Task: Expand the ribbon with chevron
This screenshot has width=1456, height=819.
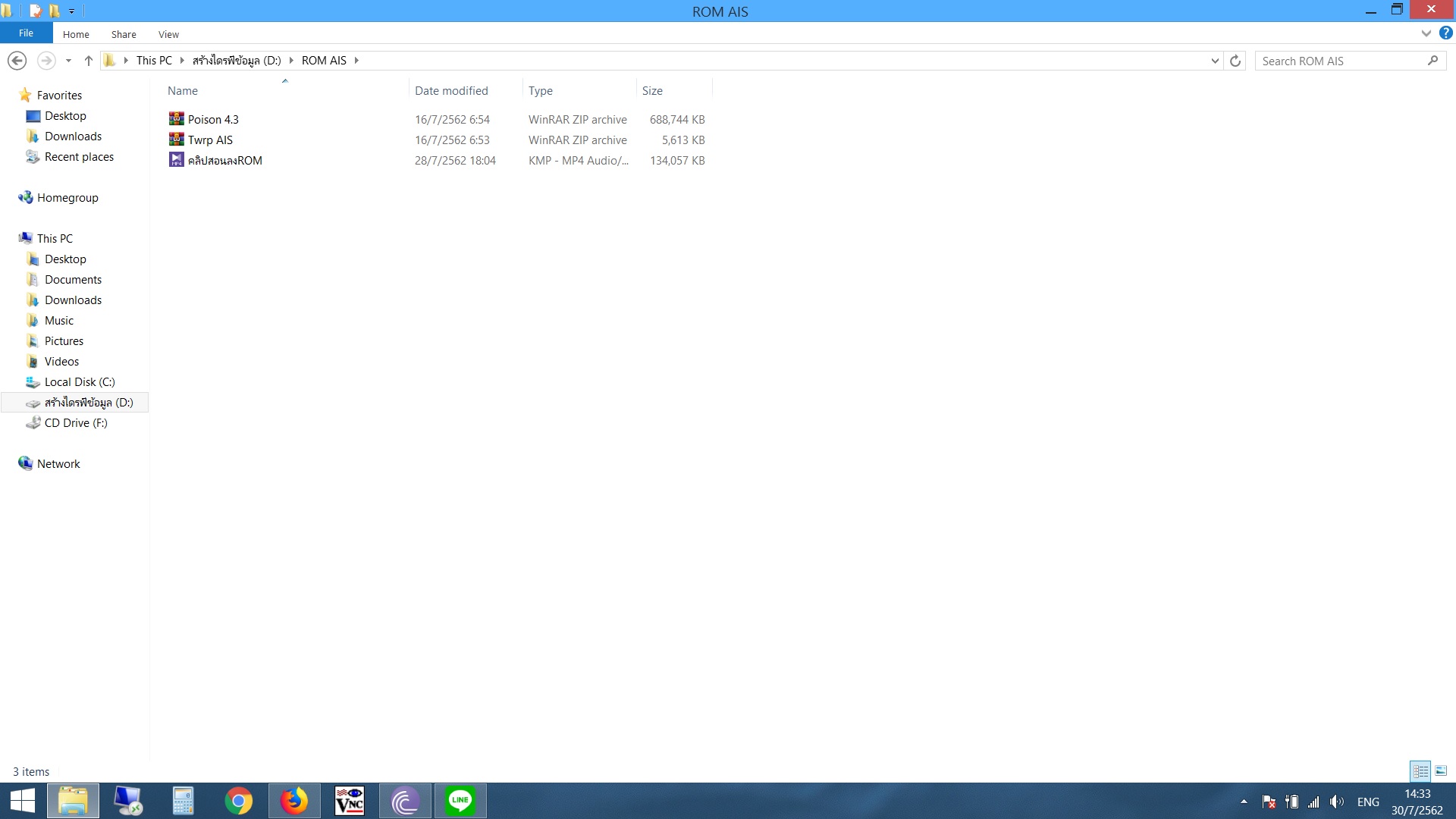Action: 1426,33
